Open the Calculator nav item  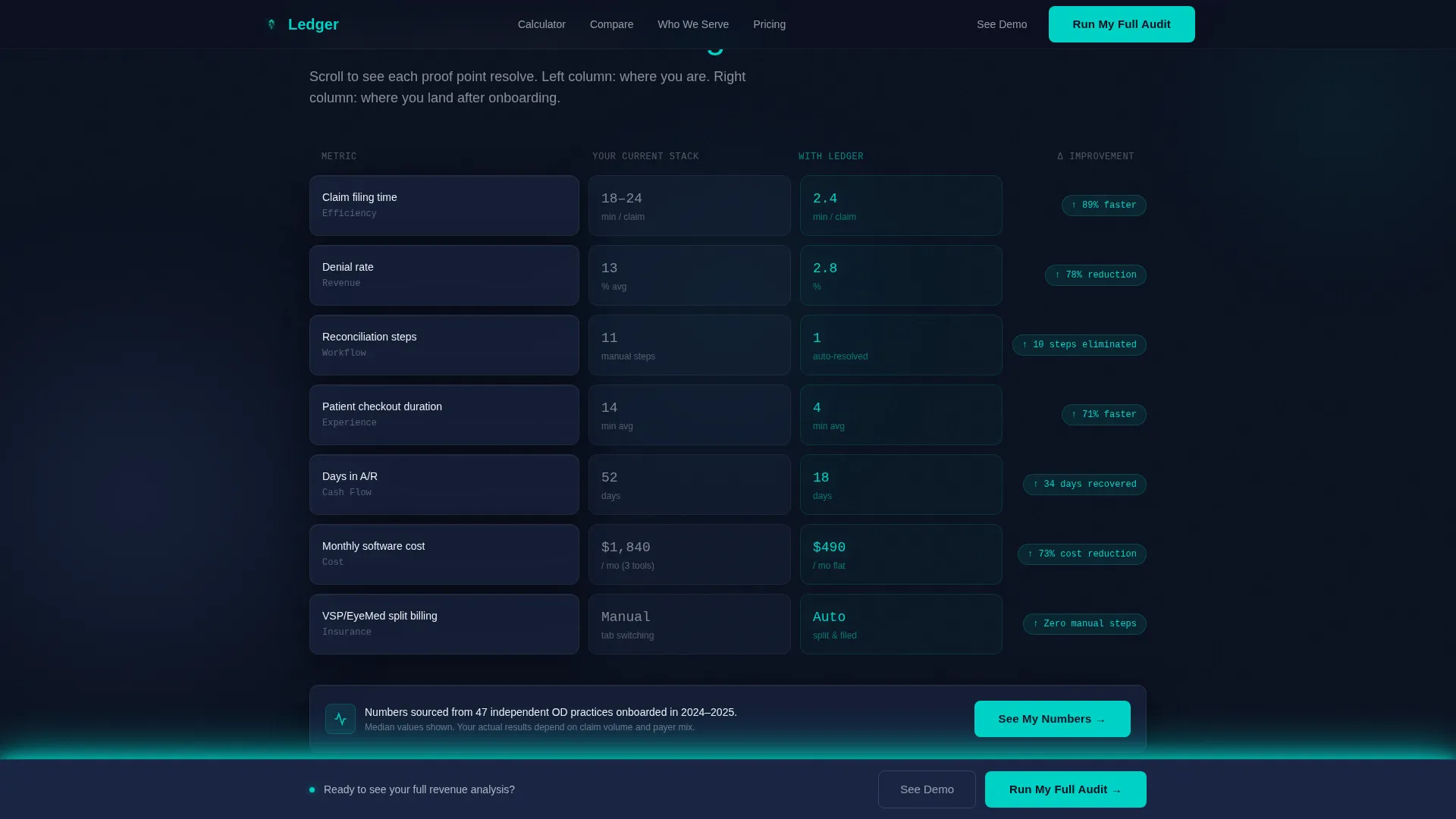click(x=541, y=24)
